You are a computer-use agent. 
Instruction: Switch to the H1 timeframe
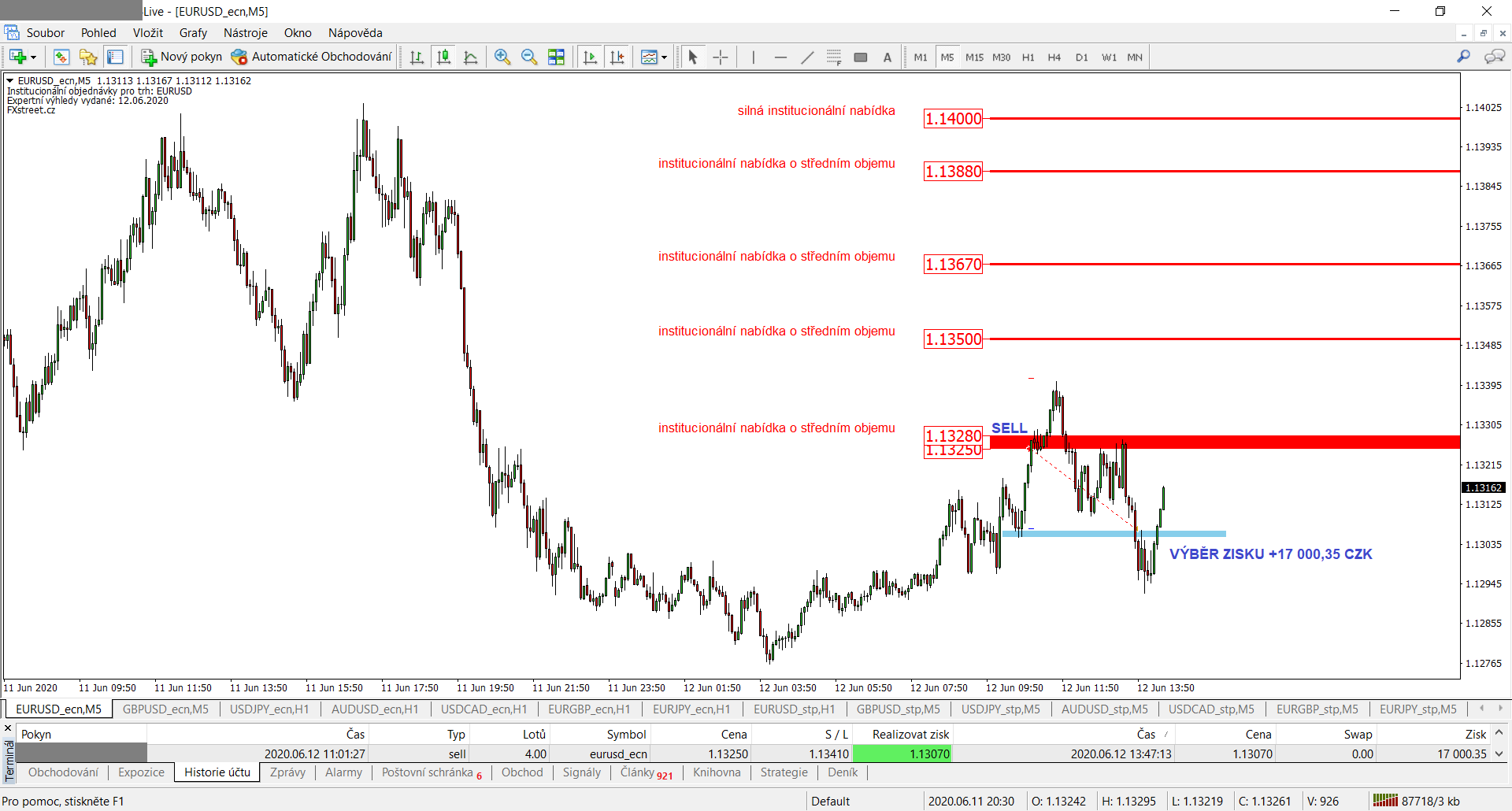point(1028,57)
